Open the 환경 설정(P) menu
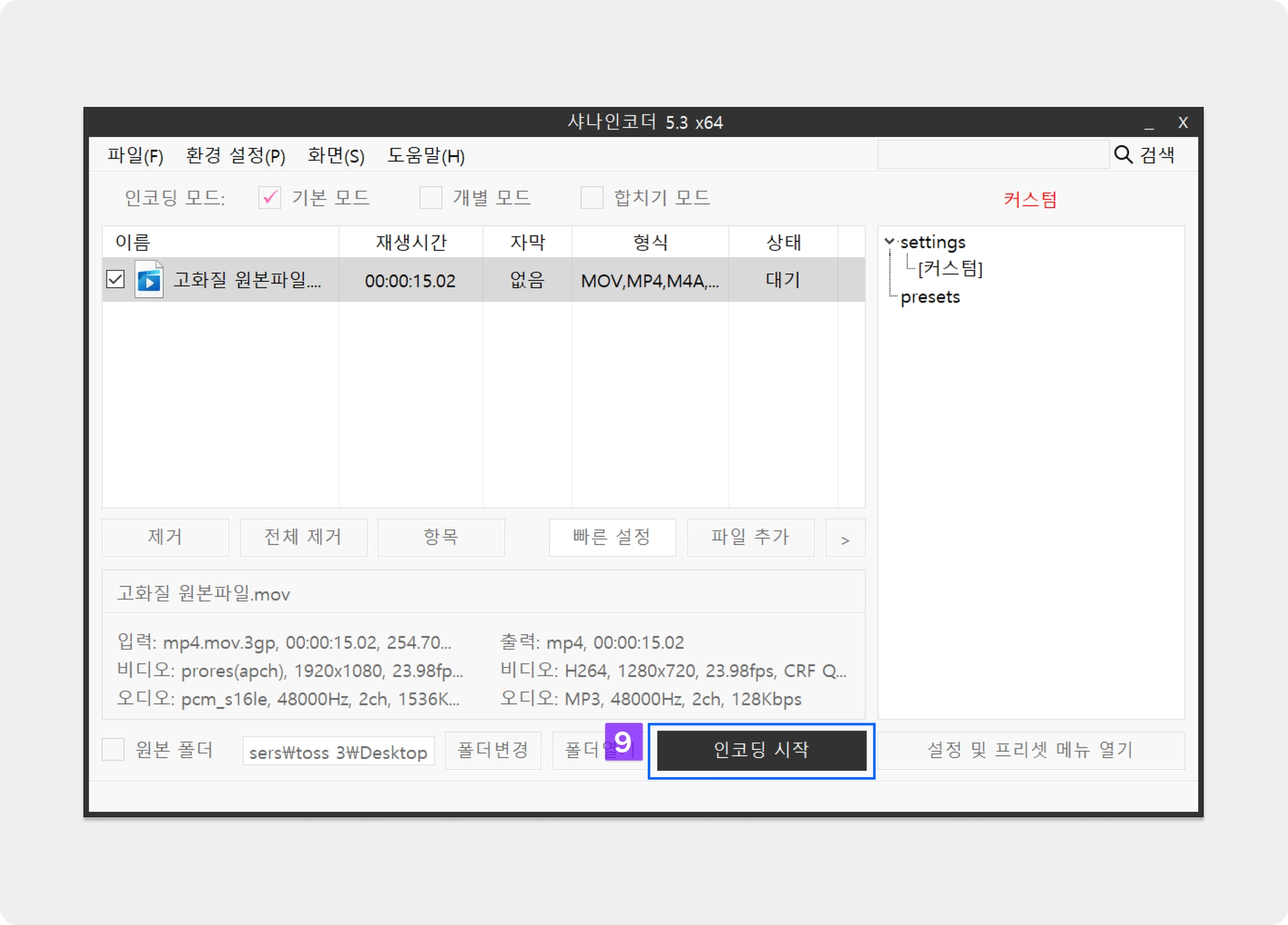Viewport: 1288px width, 925px height. pyautogui.click(x=235, y=155)
